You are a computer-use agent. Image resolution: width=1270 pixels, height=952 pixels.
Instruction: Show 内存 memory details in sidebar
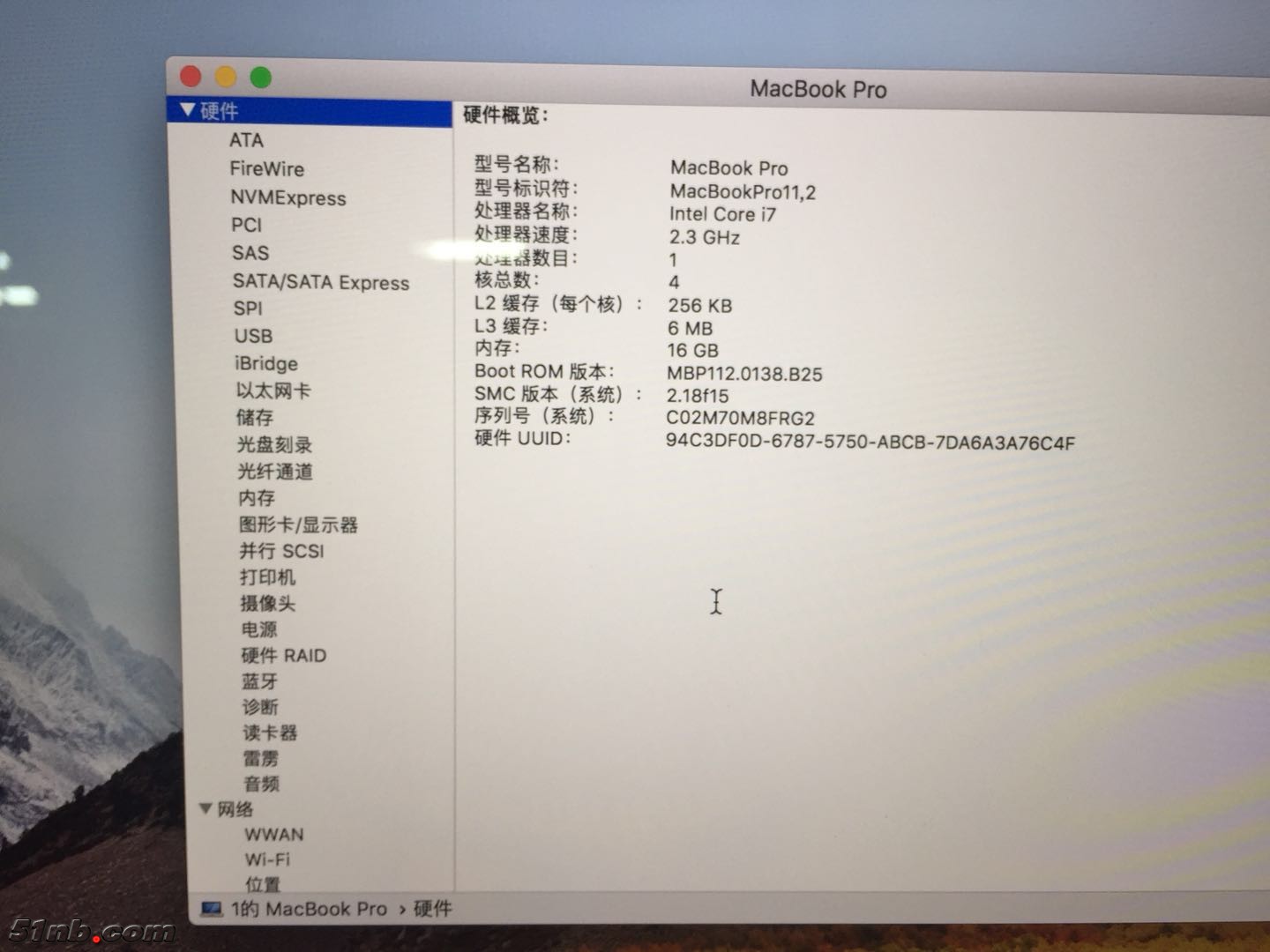click(x=257, y=498)
